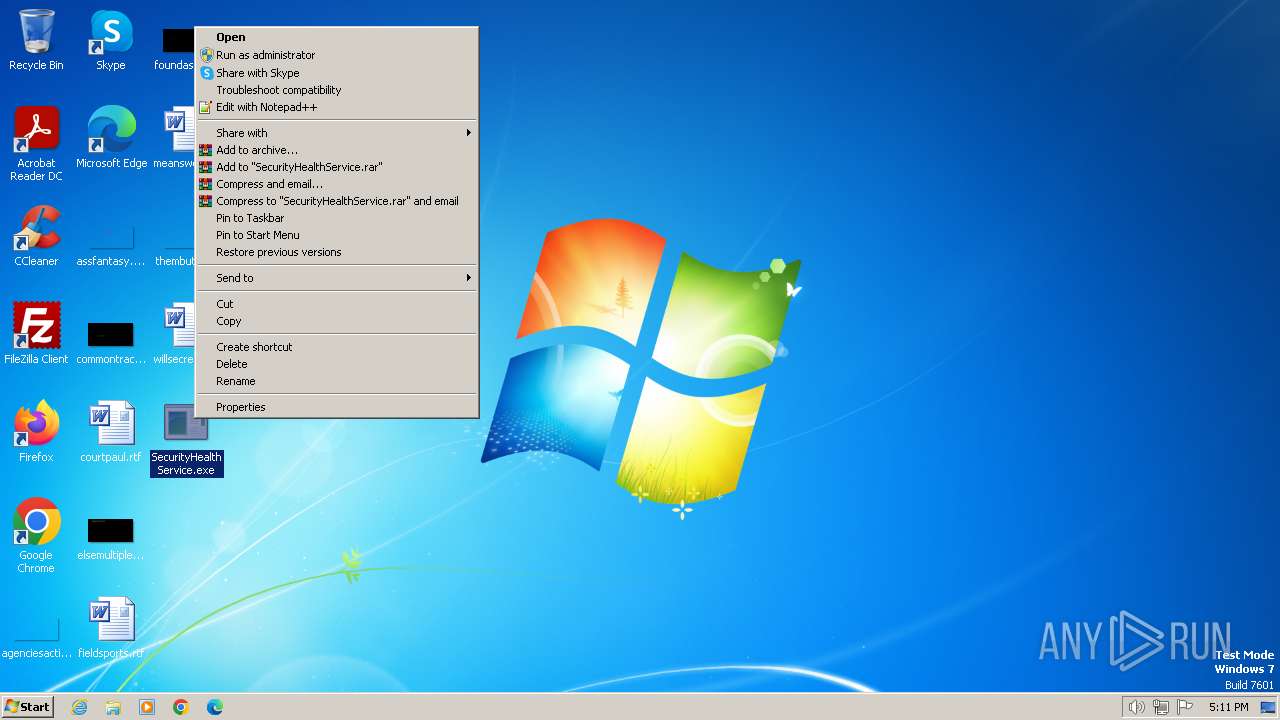Select the commontrac... desktop file

[x=111, y=342]
